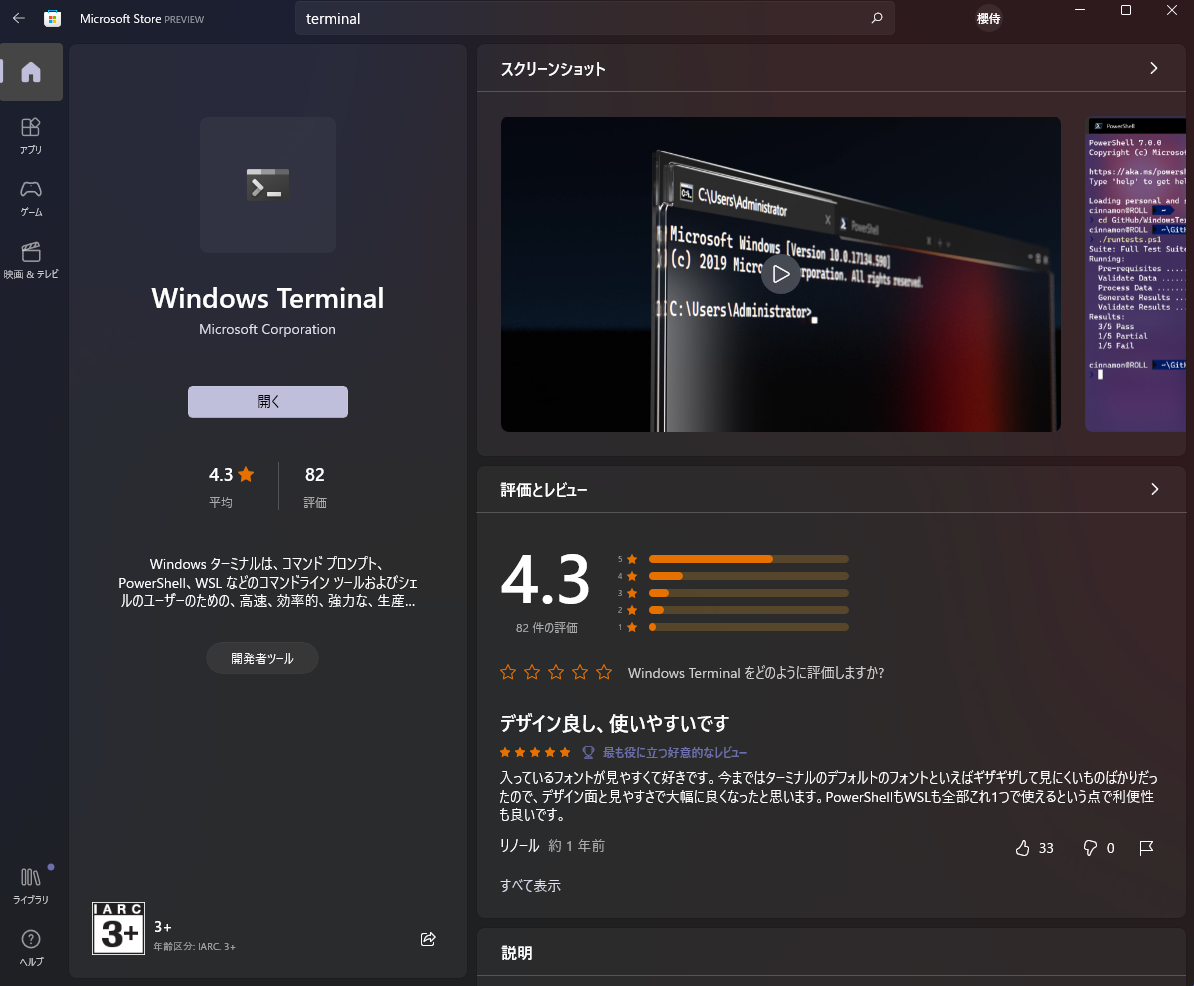The width and height of the screenshot is (1194, 986).
Task: Select the 説明 section heading
Action: coord(516,953)
